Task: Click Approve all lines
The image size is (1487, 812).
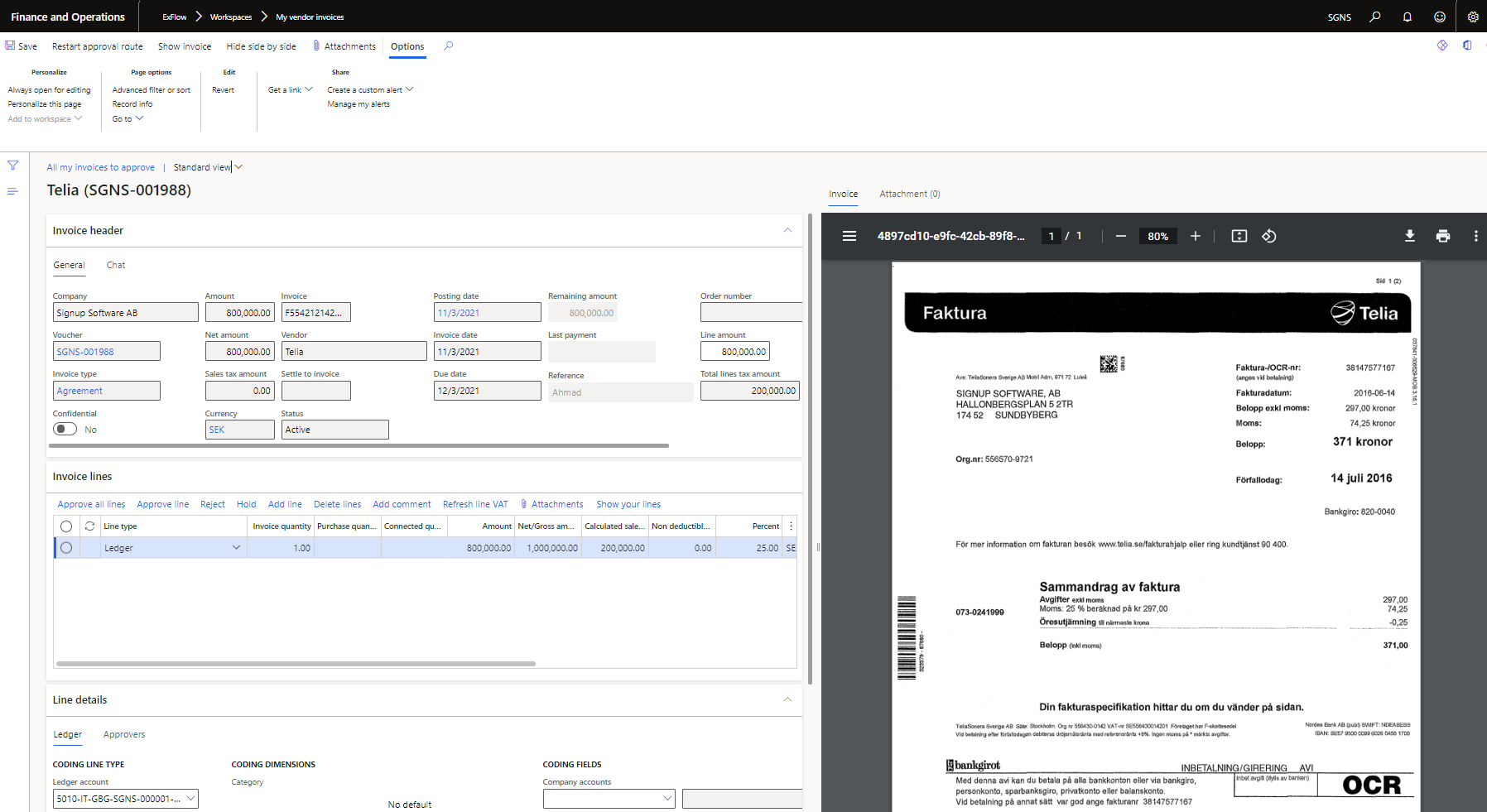Action: (x=91, y=504)
